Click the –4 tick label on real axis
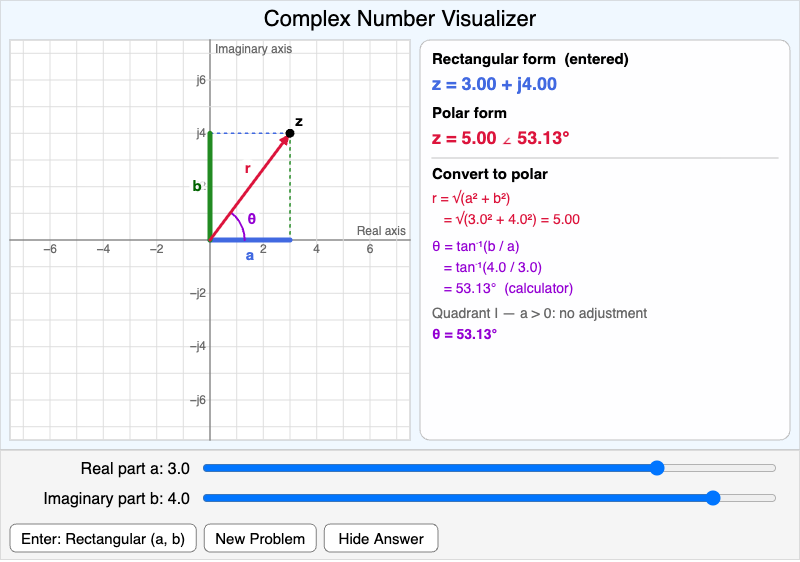Image resolution: width=800 pixels, height=562 pixels. (x=103, y=249)
